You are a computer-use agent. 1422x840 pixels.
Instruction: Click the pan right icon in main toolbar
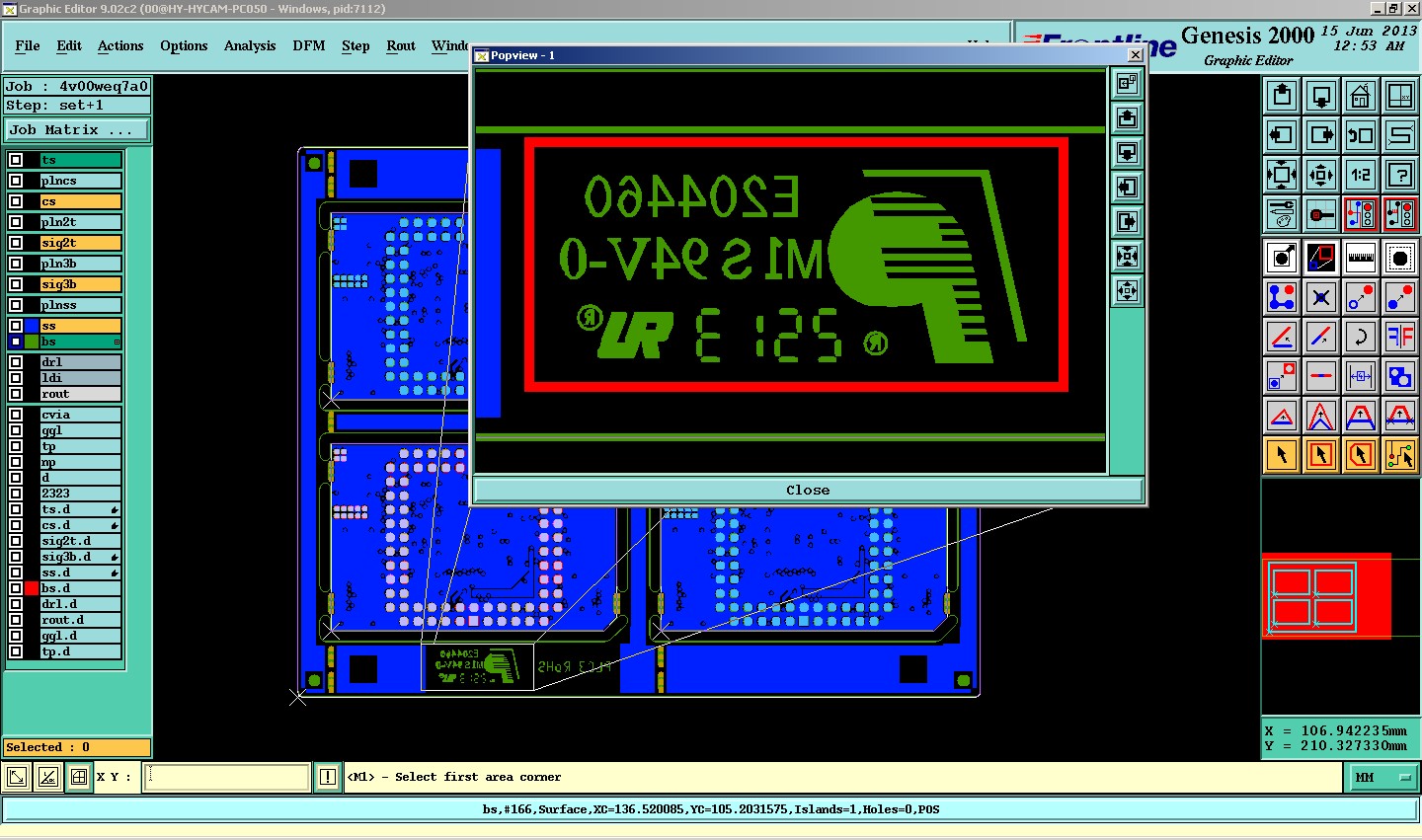1321,135
